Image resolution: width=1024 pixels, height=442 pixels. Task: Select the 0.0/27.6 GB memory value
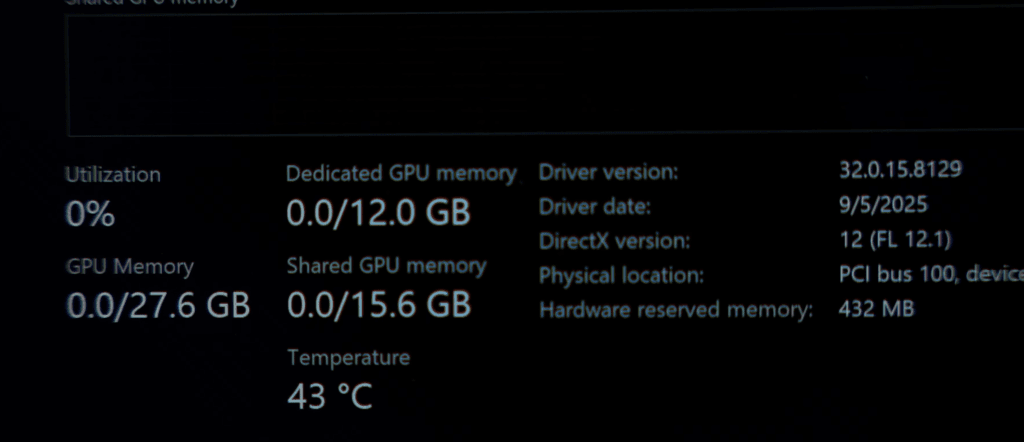(x=158, y=306)
